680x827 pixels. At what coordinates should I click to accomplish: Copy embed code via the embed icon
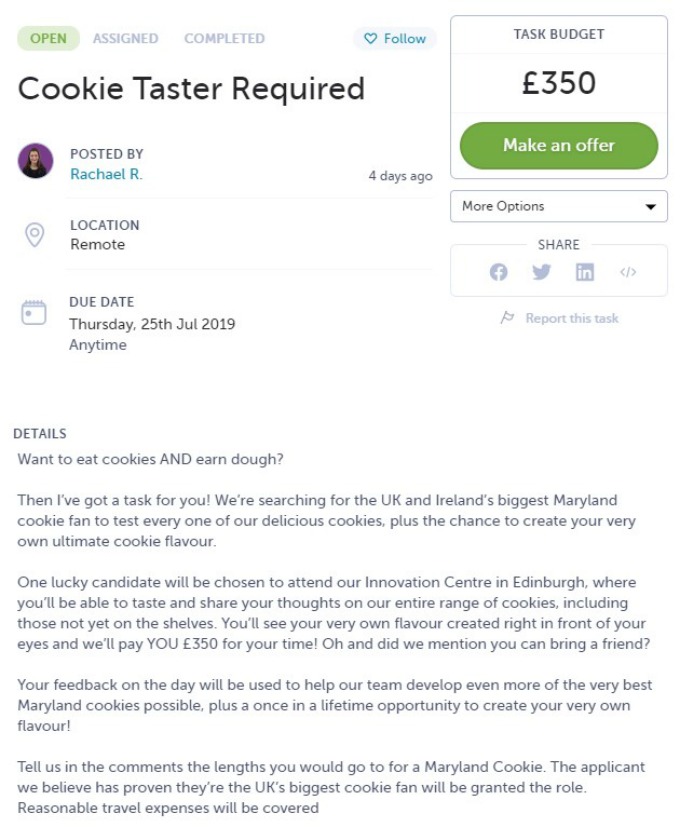[628, 272]
